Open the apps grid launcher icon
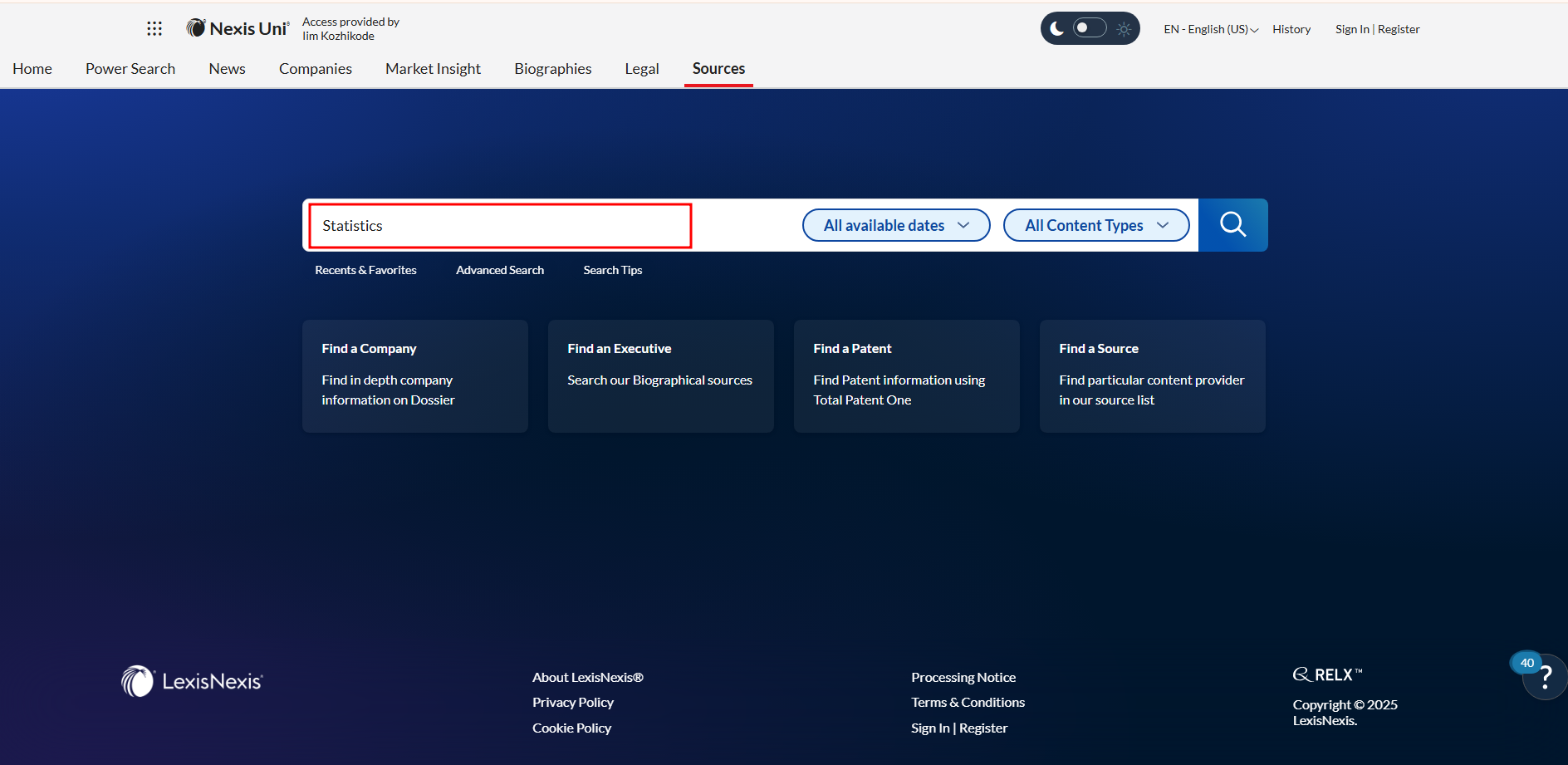The width and height of the screenshot is (1568, 765). point(154,29)
